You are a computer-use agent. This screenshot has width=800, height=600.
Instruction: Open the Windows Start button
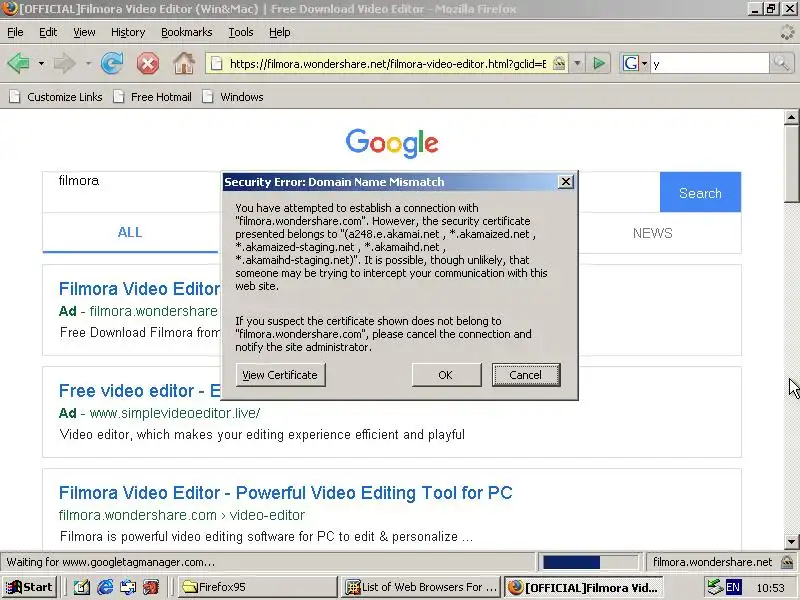29,587
